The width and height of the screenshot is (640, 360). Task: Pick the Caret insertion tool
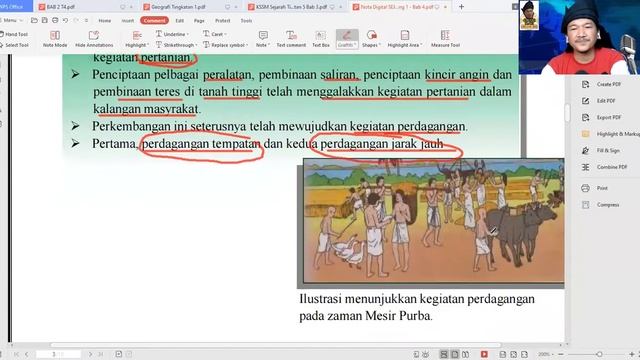tap(213, 34)
